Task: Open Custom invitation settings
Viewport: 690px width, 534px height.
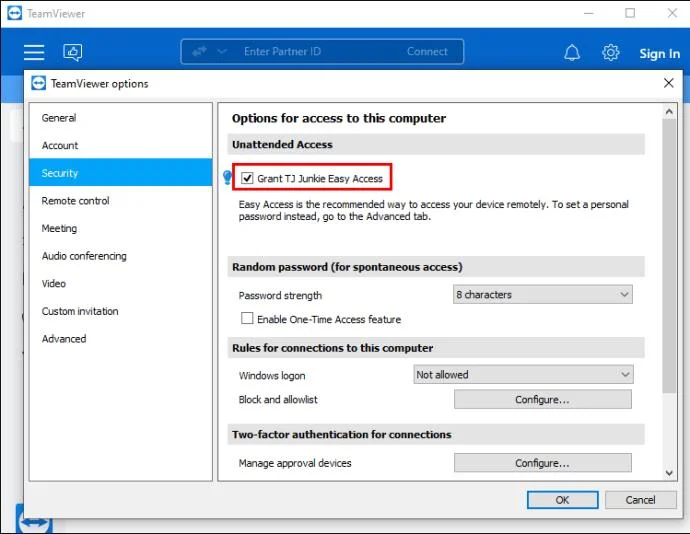Action: [x=121, y=311]
